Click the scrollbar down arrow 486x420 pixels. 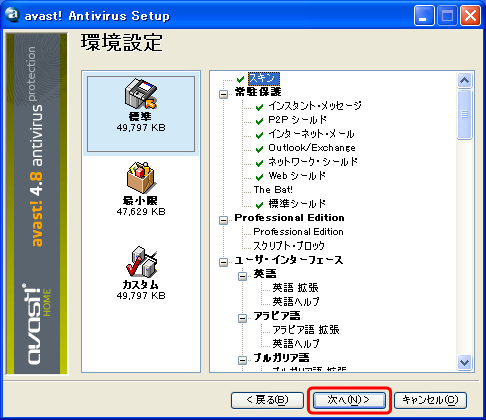tap(465, 362)
